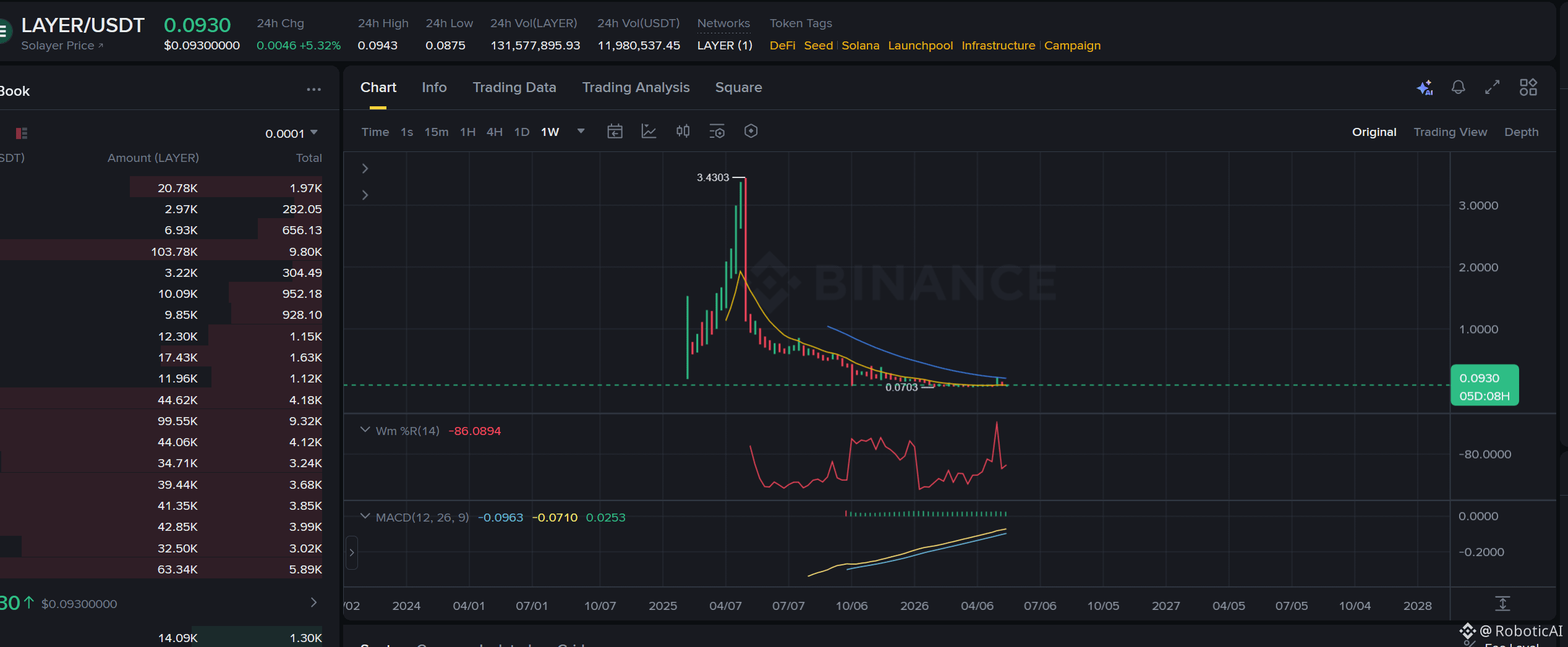Open the Campaign token tag
This screenshot has height=647, width=1568.
[x=1072, y=46]
